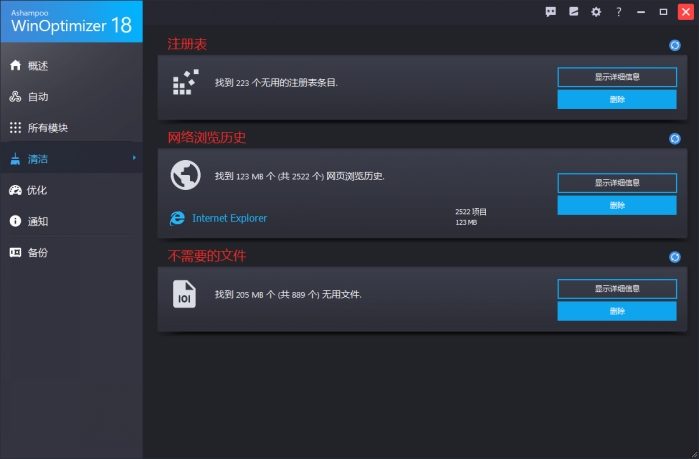Refresh the 网络浏览历史 section
This screenshot has height=459, width=699.
pyautogui.click(x=675, y=138)
